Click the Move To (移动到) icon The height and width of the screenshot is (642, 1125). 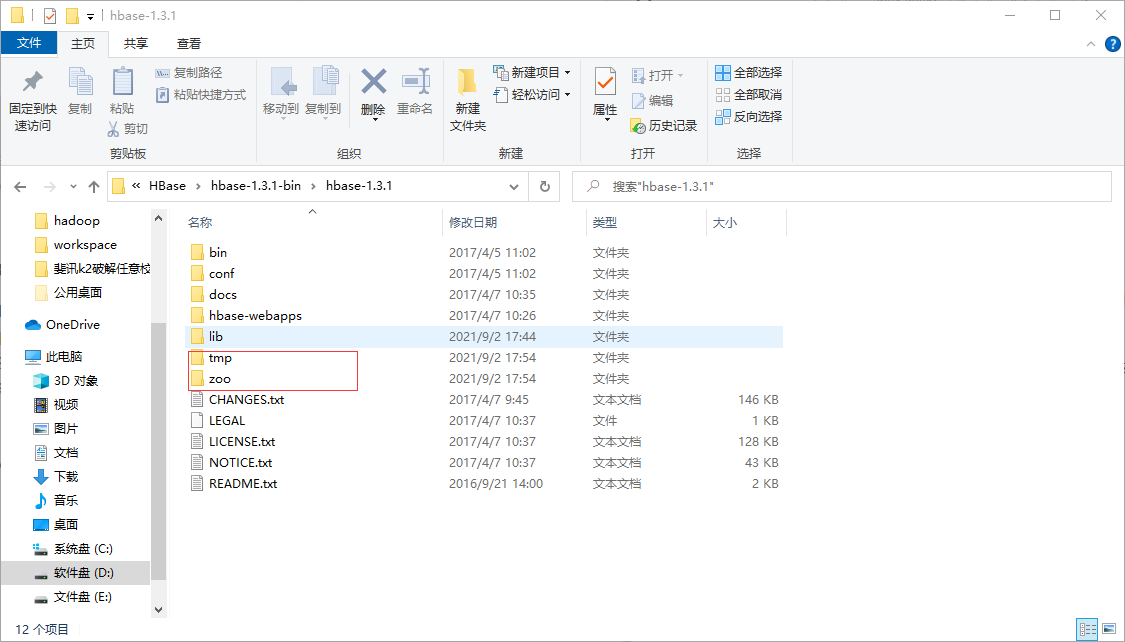point(281,81)
